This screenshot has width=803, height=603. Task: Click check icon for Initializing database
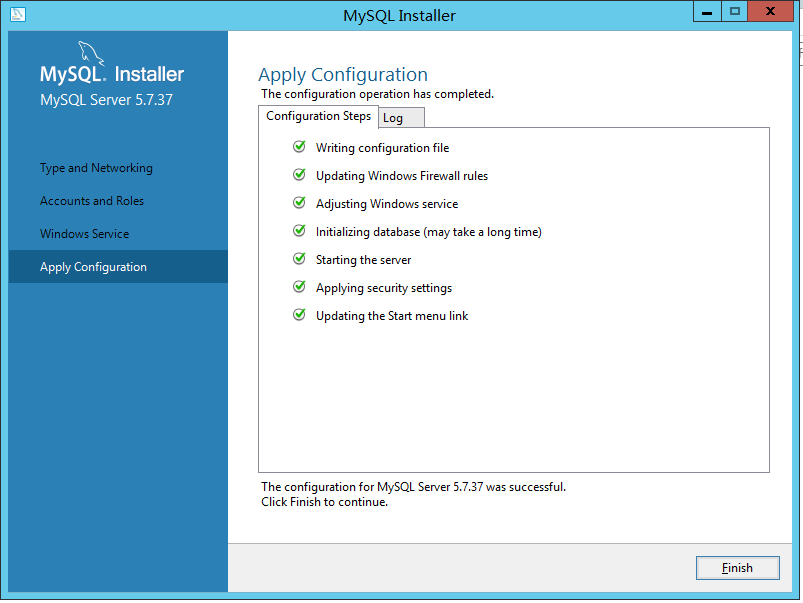pos(299,231)
